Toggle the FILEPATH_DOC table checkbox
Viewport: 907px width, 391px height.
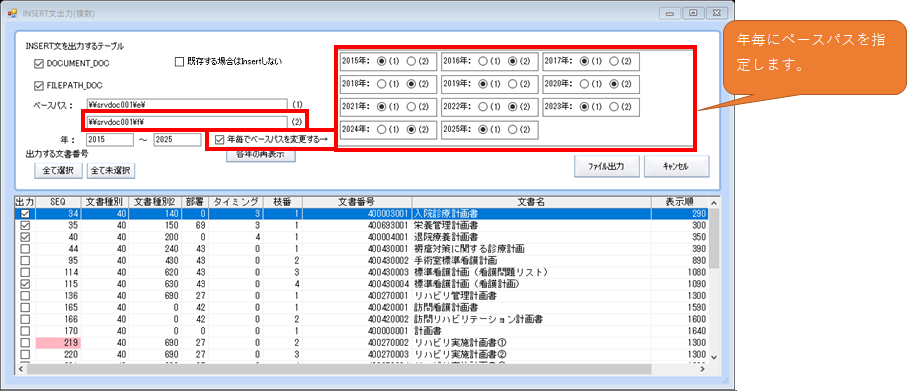pyautogui.click(x=39, y=86)
